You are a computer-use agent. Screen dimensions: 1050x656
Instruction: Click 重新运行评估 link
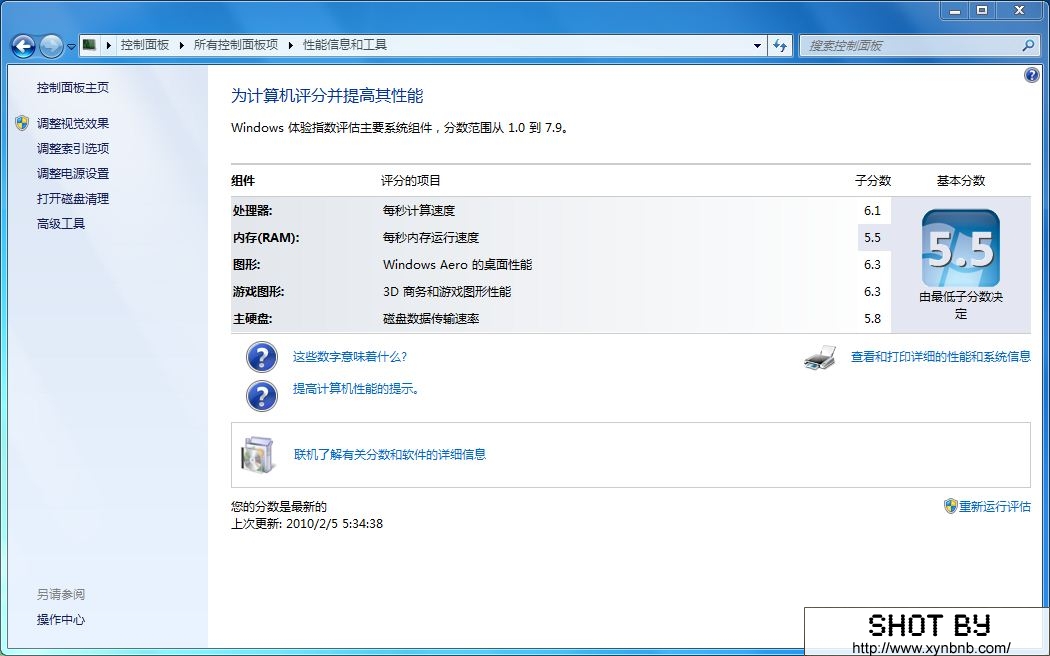994,507
